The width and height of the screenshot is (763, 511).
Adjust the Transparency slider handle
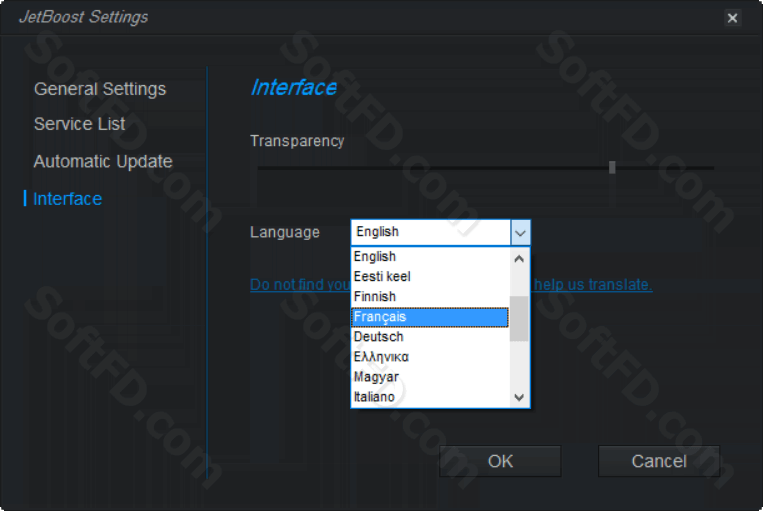[x=612, y=167]
